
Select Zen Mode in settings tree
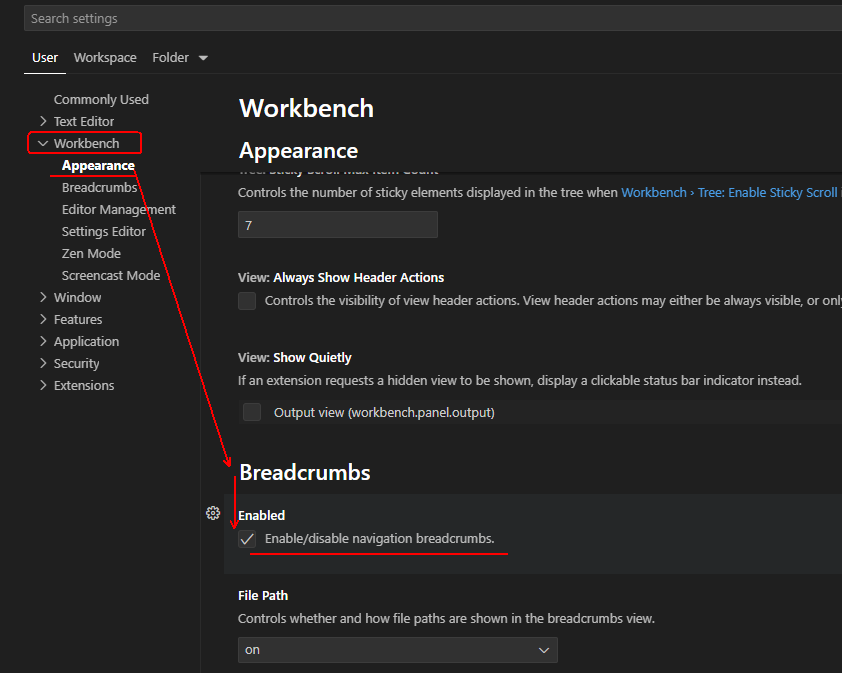tap(91, 254)
